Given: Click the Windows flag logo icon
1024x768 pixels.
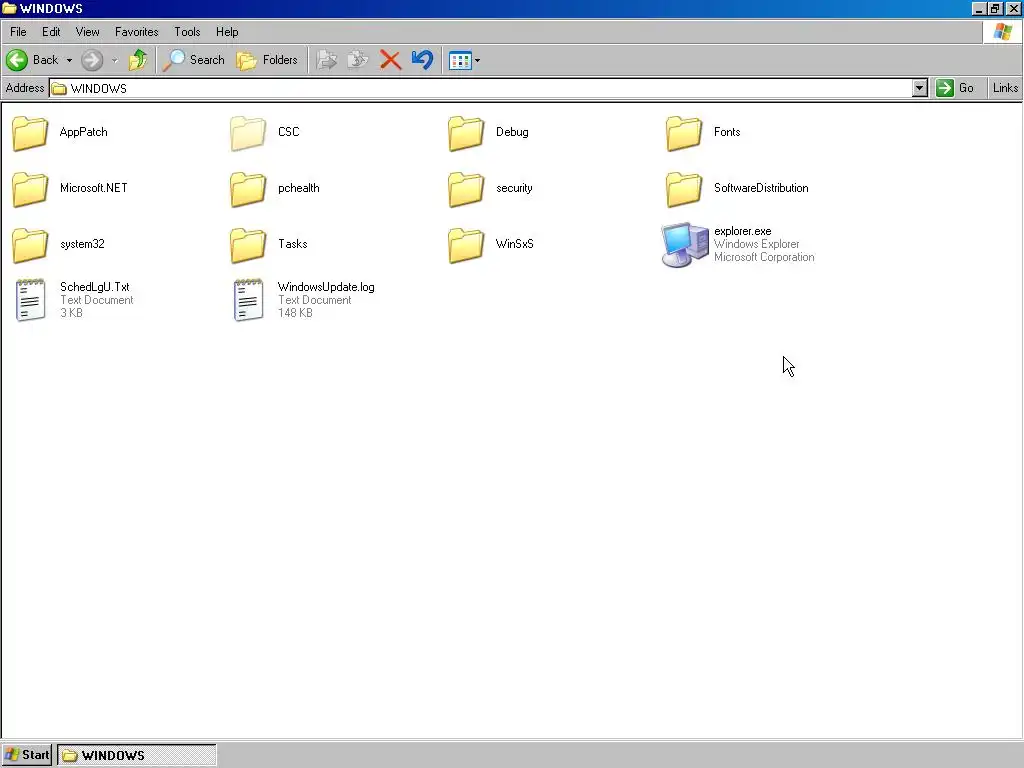Looking at the screenshot, I should [x=1002, y=31].
